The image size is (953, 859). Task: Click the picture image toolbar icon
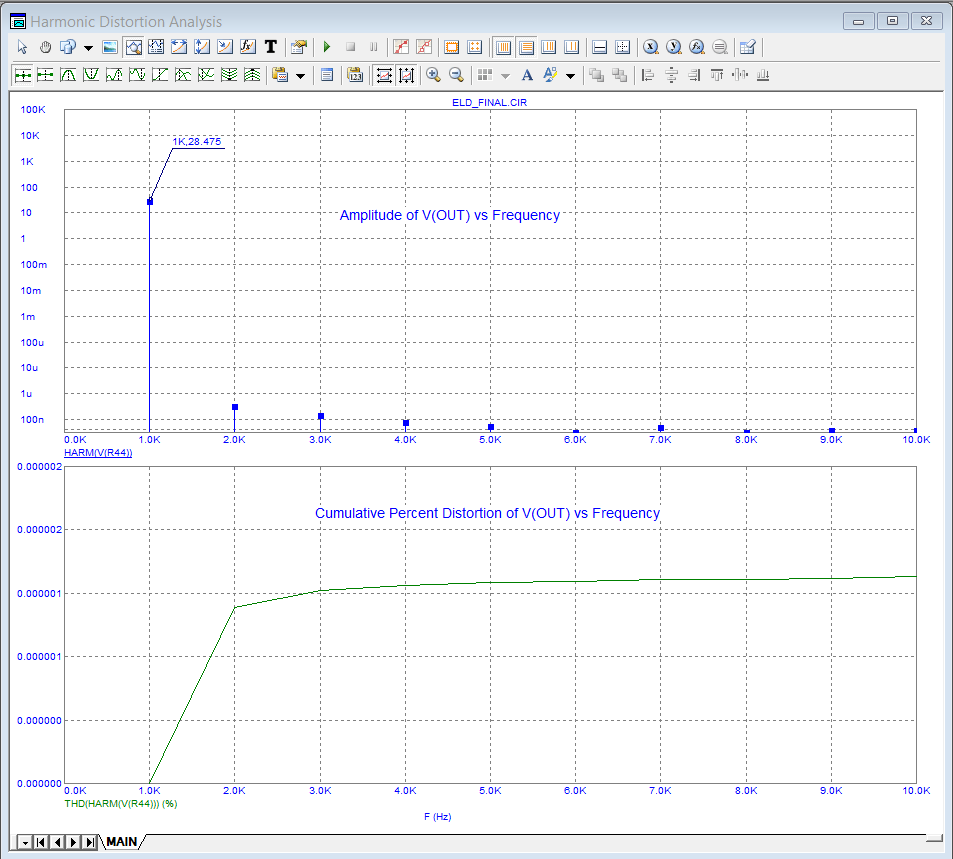[110, 47]
